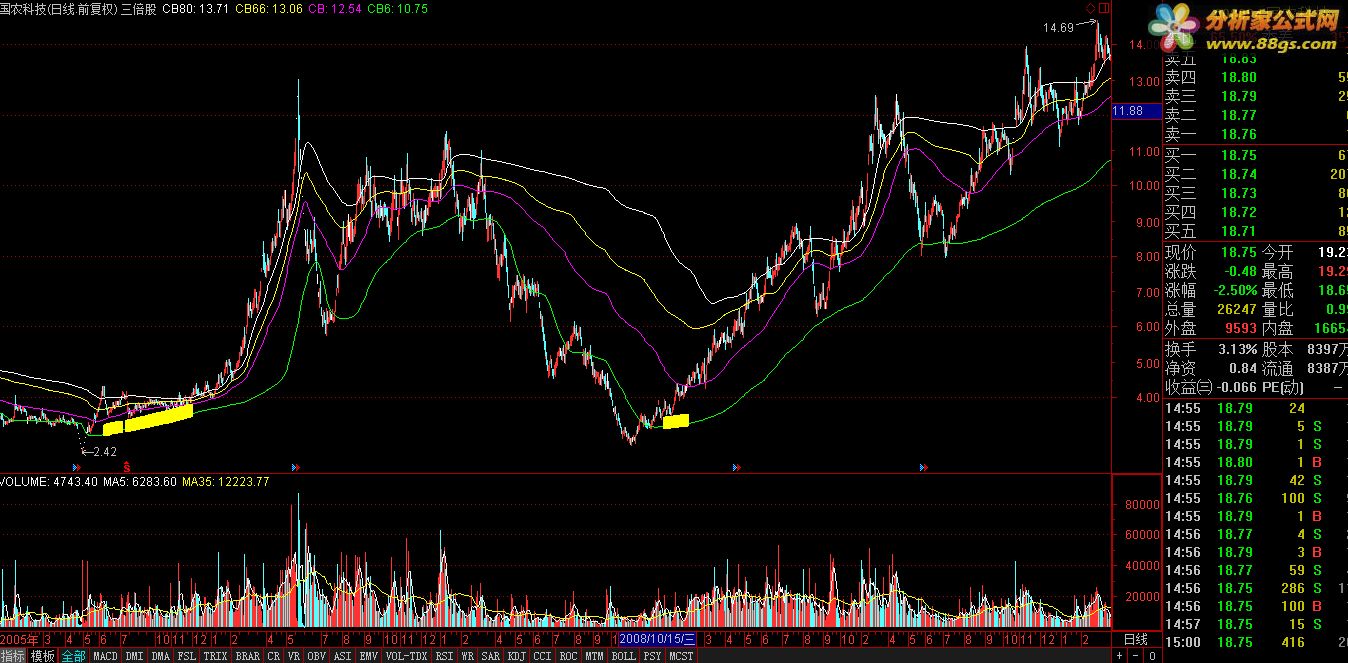This screenshot has width=1348, height=663.
Task: Click the 2.42 low price annotation
Action: point(104,452)
